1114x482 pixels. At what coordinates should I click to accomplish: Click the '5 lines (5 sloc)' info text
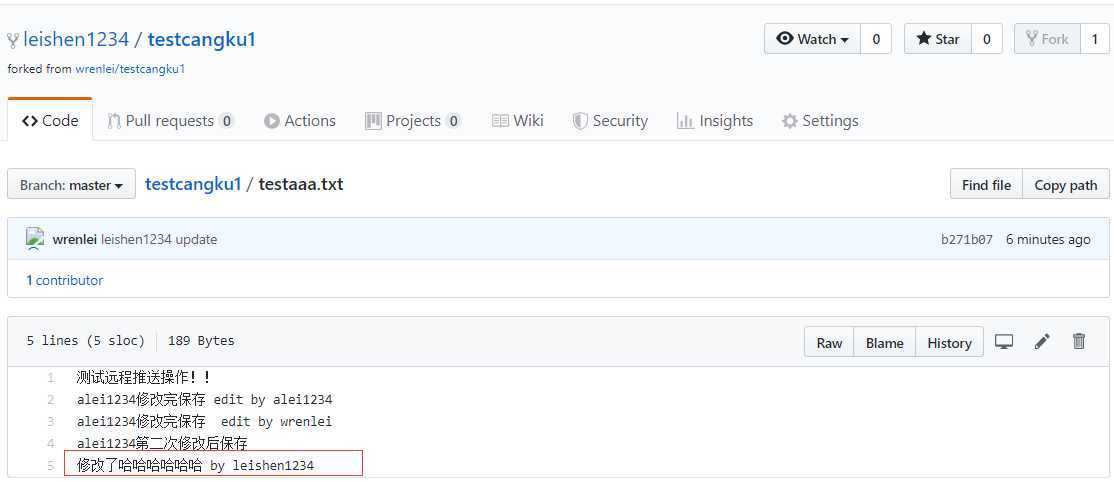(86, 341)
